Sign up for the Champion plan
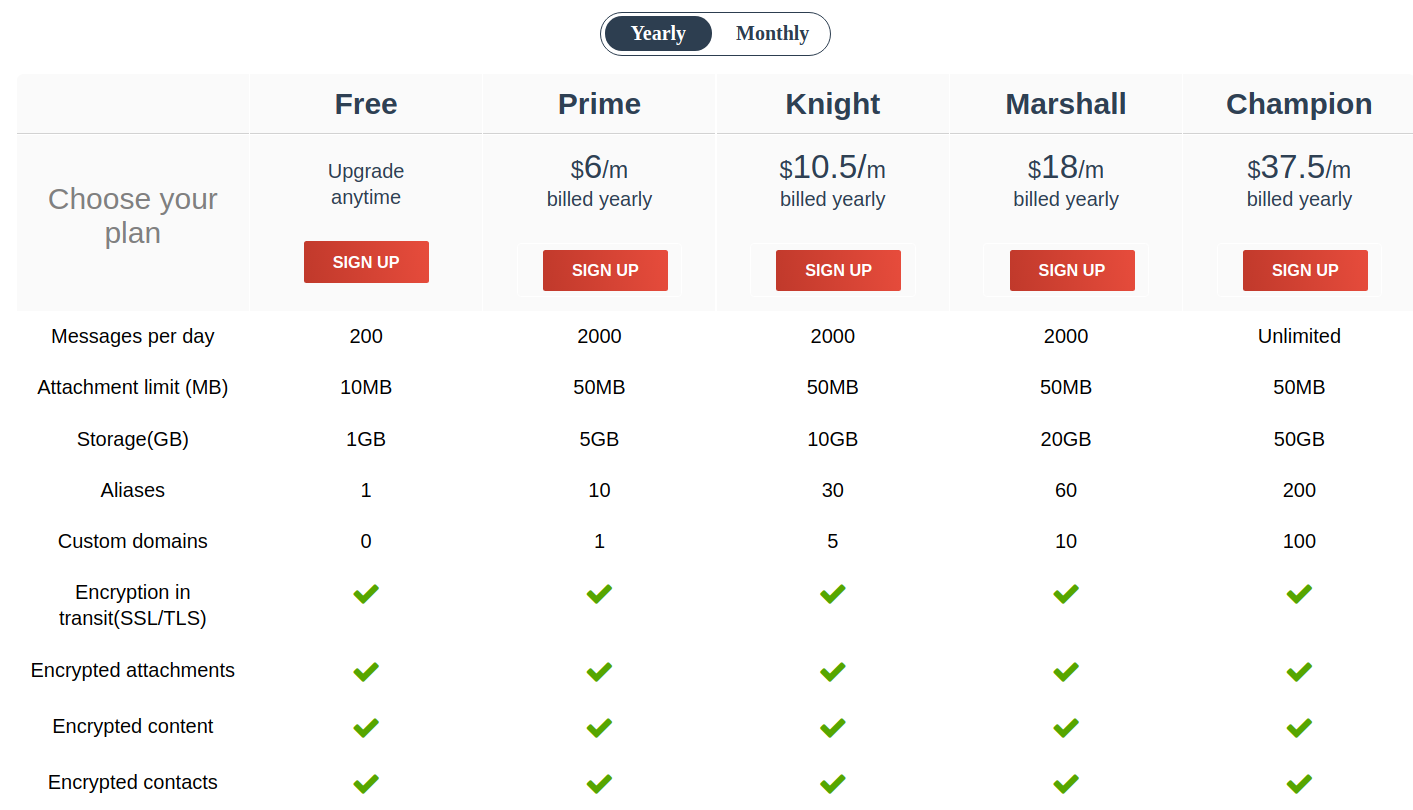Image resolution: width=1413 pixels, height=810 pixels. (x=1305, y=270)
